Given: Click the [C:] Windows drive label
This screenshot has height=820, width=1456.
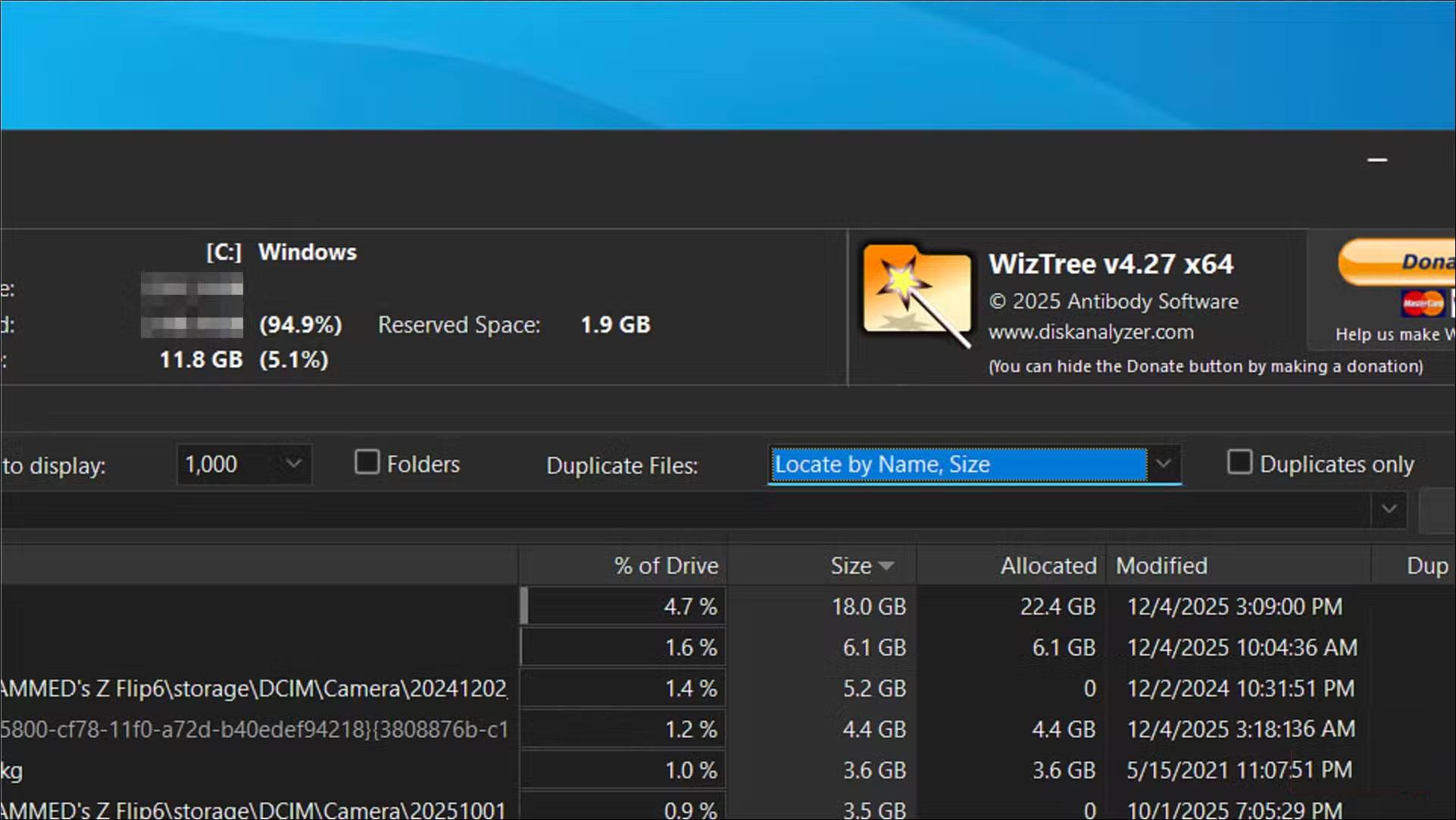Looking at the screenshot, I should [280, 252].
